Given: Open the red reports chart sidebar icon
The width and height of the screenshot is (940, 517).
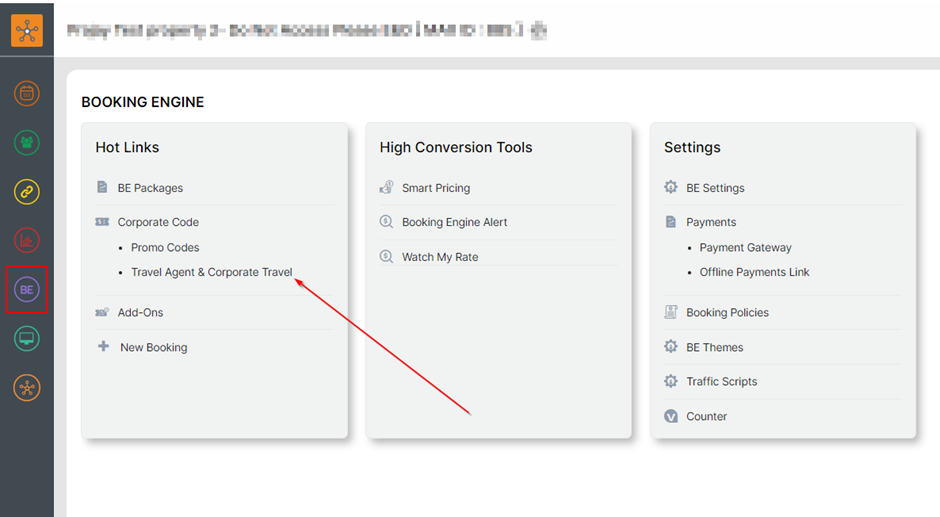Looking at the screenshot, I should pyautogui.click(x=27, y=240).
